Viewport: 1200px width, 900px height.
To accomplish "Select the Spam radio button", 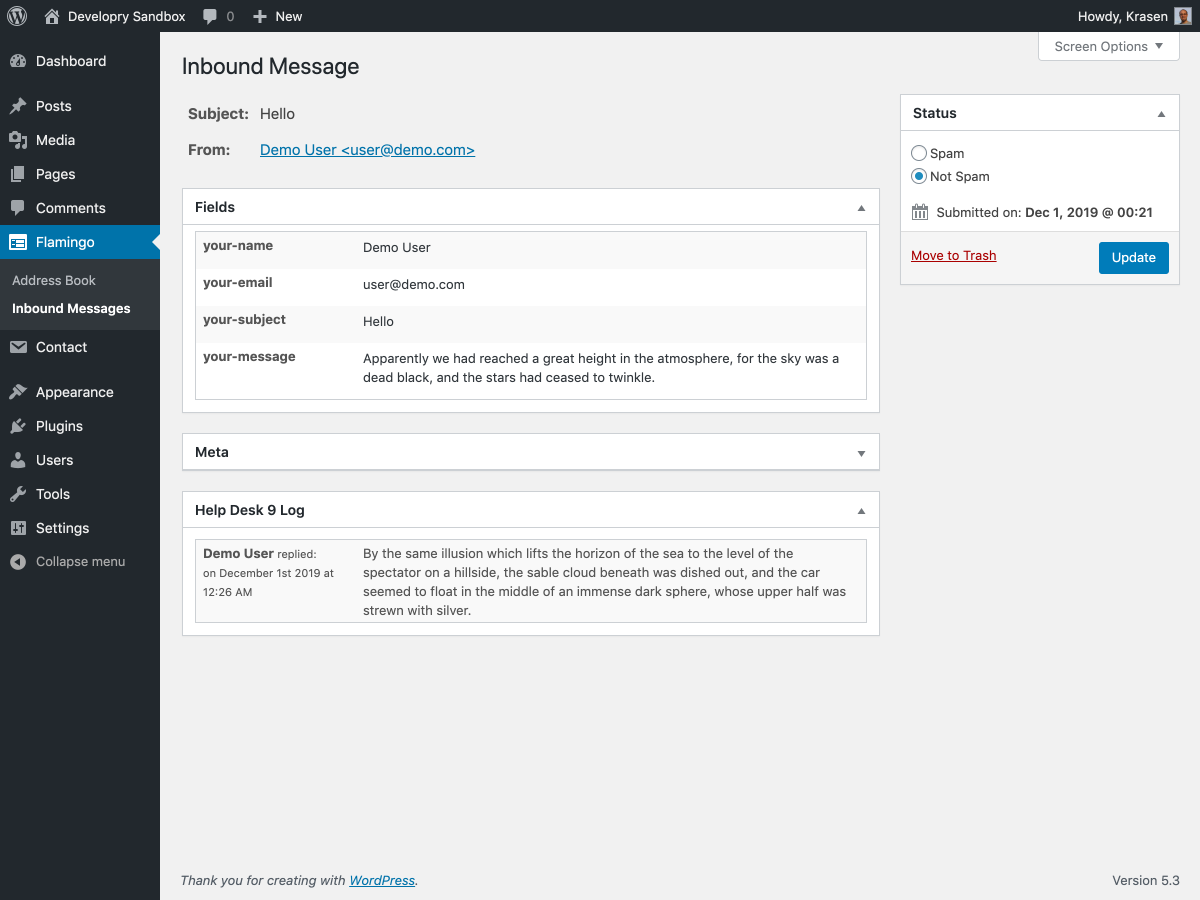I will coord(919,153).
